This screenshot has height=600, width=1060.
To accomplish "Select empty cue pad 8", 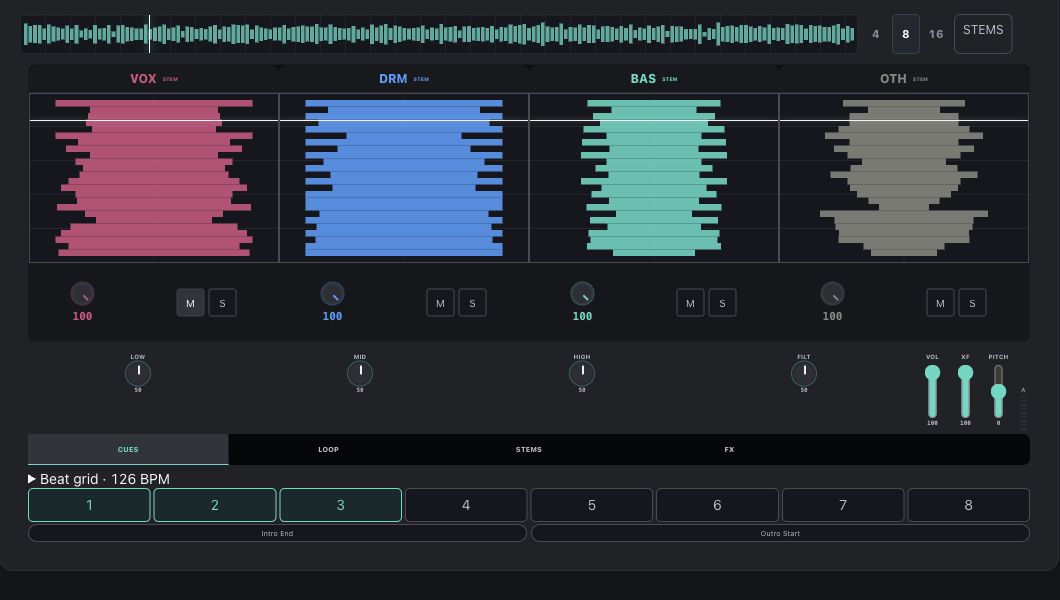I will [969, 505].
